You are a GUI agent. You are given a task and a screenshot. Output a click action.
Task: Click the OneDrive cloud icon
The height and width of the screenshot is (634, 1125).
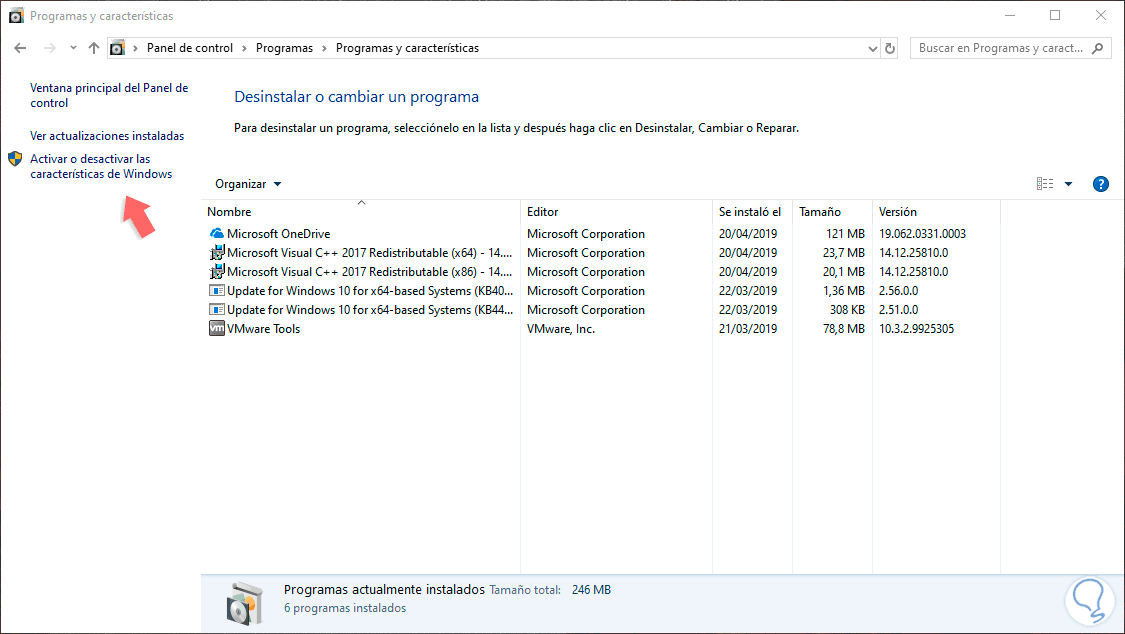(217, 233)
